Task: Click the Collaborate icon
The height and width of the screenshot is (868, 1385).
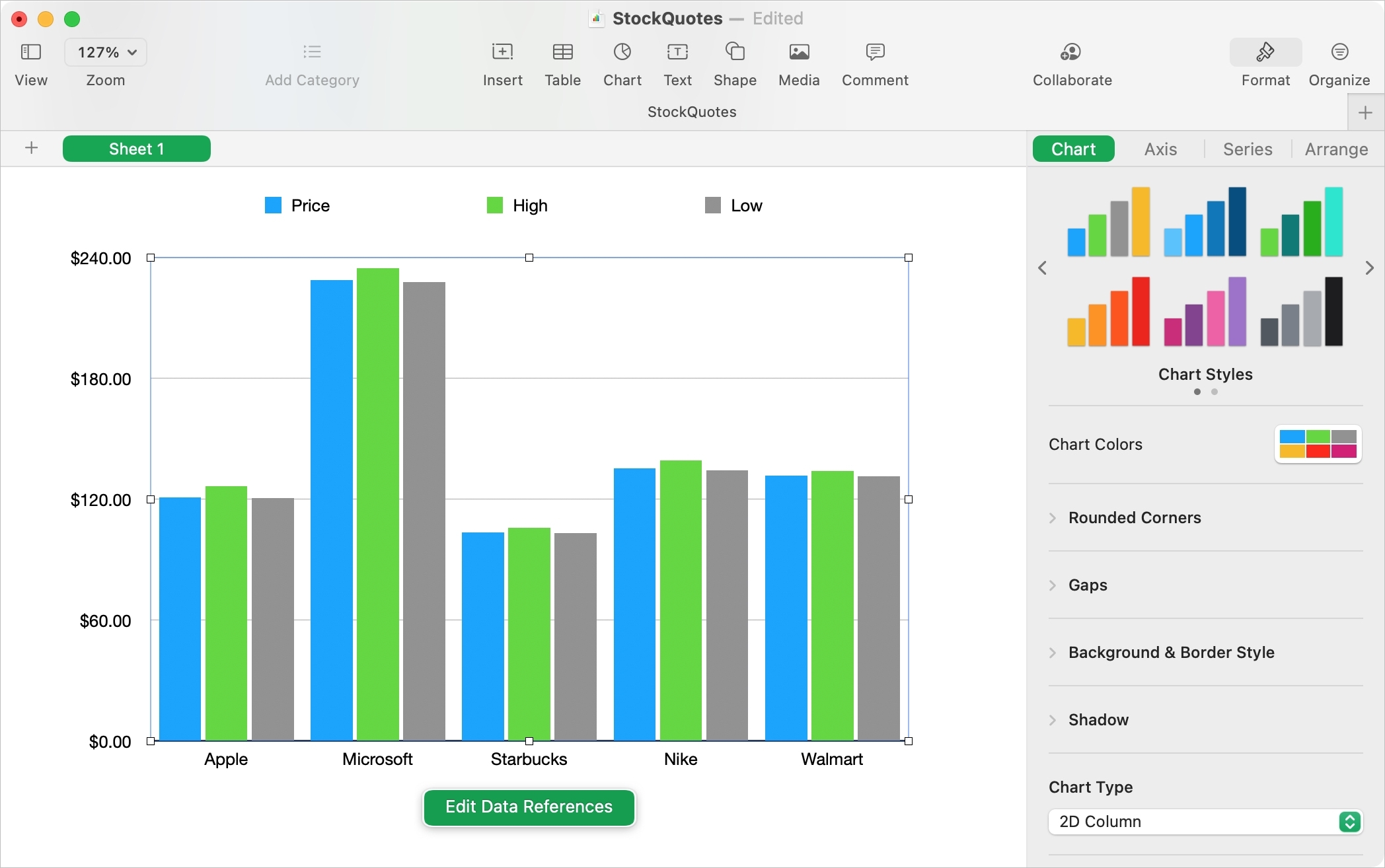Action: (x=1071, y=52)
